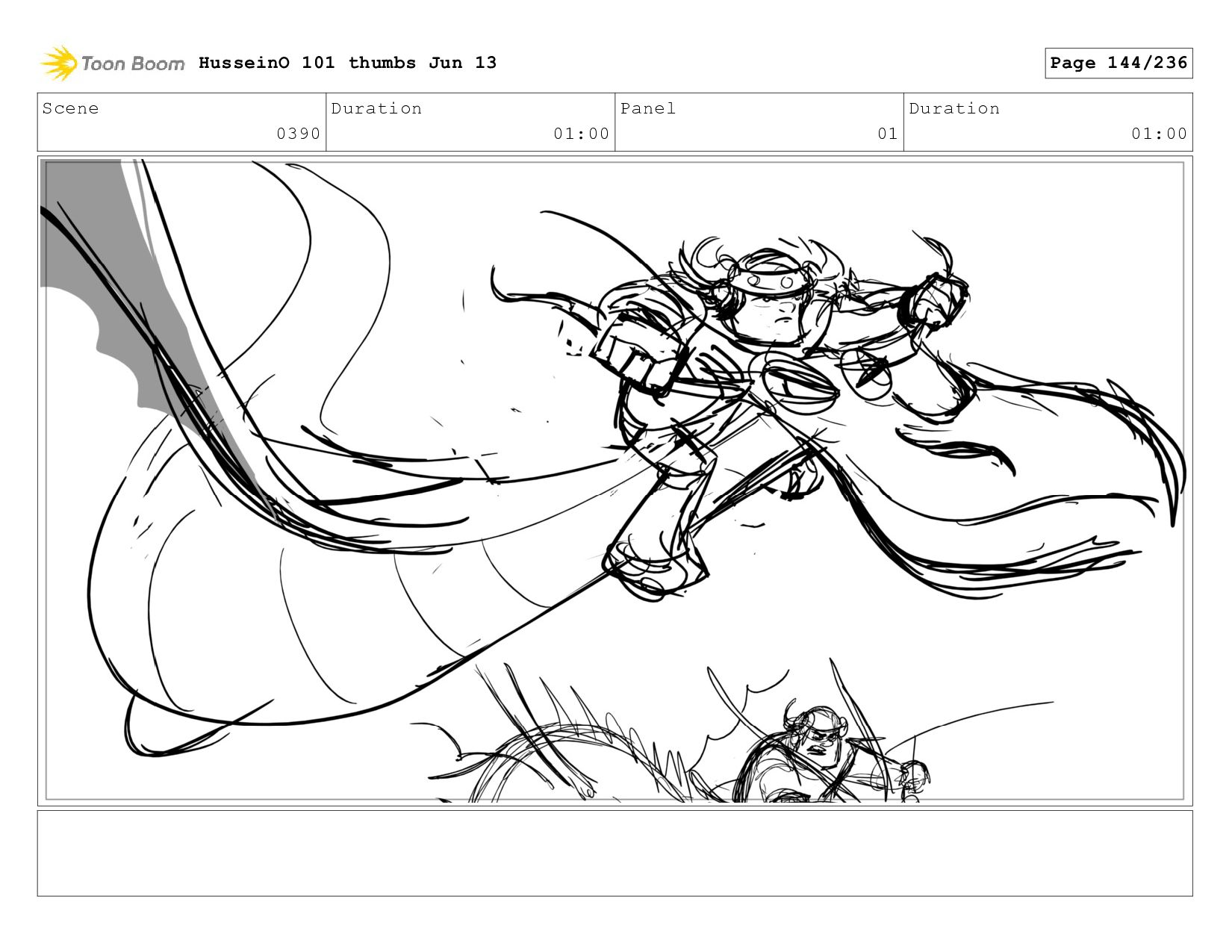The image size is (1232, 952).
Task: Click the panel 'Duration' label at far right
Action: click(954, 108)
